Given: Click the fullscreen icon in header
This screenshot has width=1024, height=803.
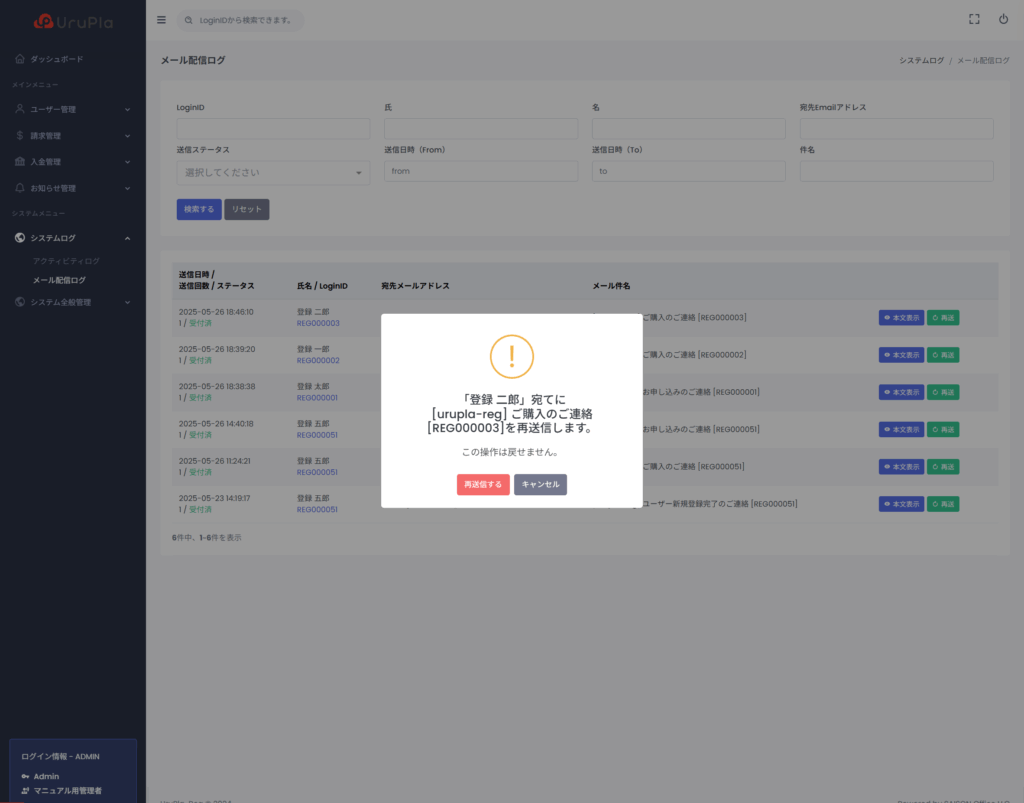Looking at the screenshot, I should tap(975, 19).
